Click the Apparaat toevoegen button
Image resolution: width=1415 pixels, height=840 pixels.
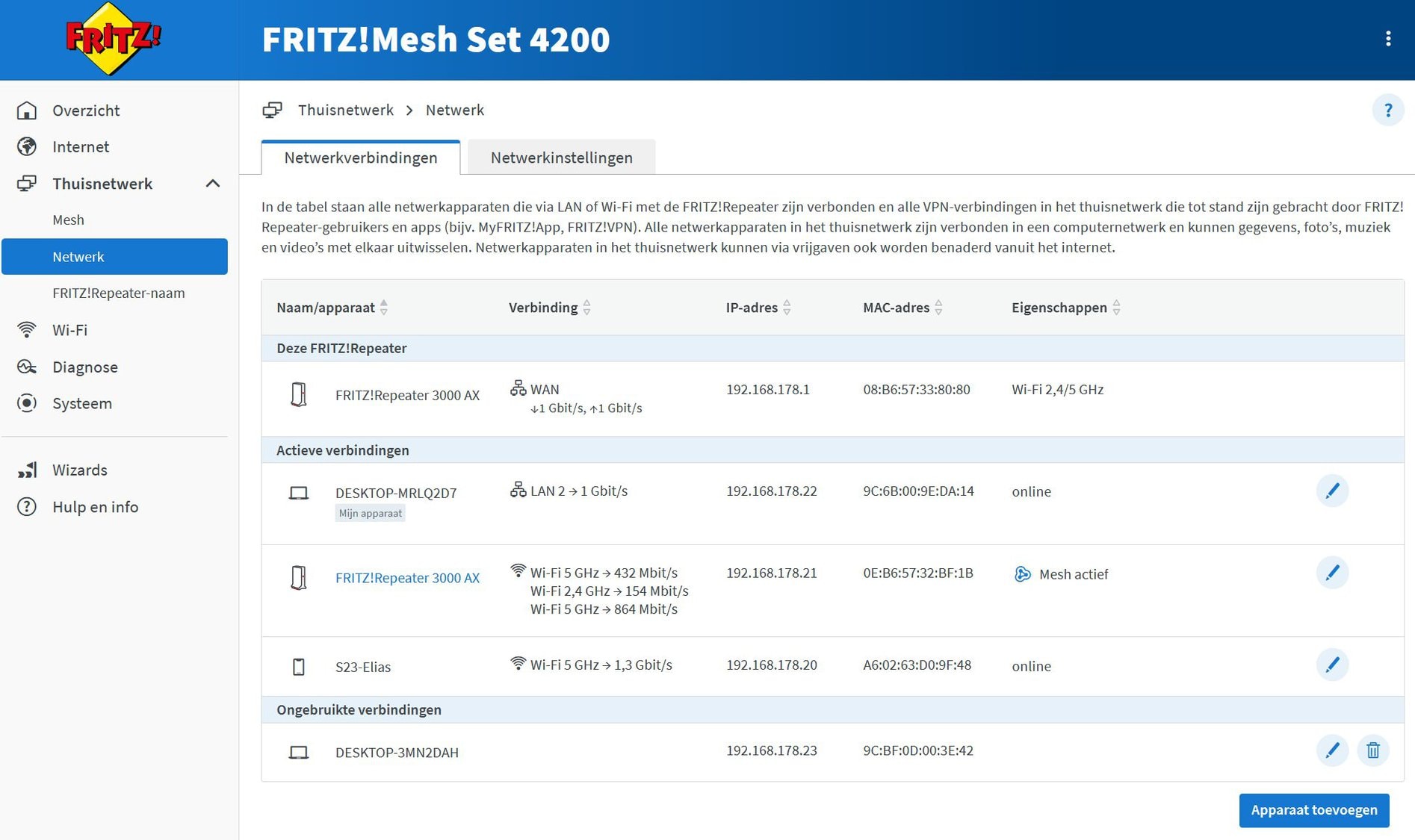click(x=1313, y=810)
